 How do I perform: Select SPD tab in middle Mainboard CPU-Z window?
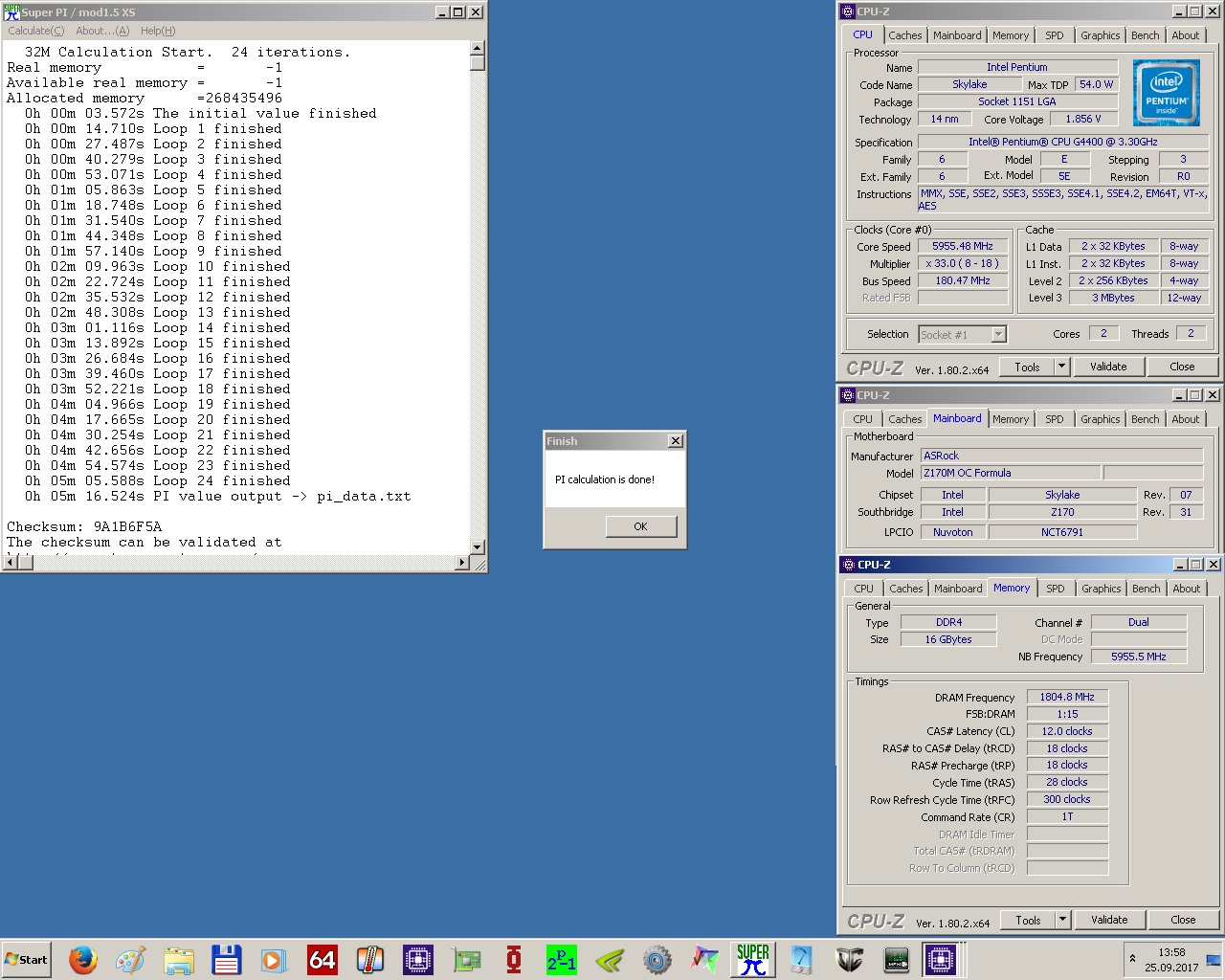coord(1055,419)
